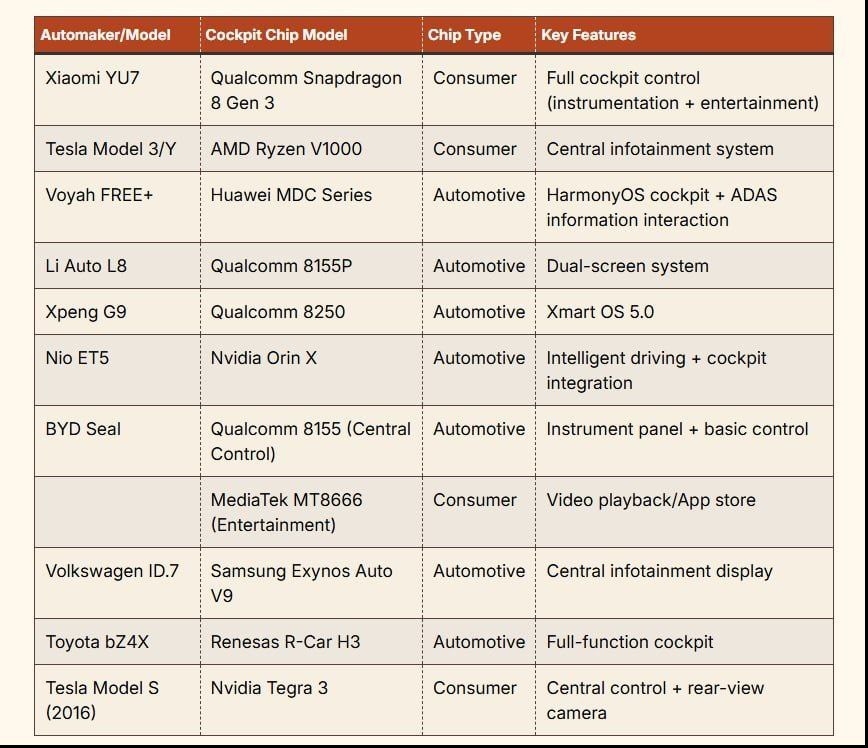Click the Cockpit Chip Model column header
Viewport: 868px width, 748px height.
point(311,35)
